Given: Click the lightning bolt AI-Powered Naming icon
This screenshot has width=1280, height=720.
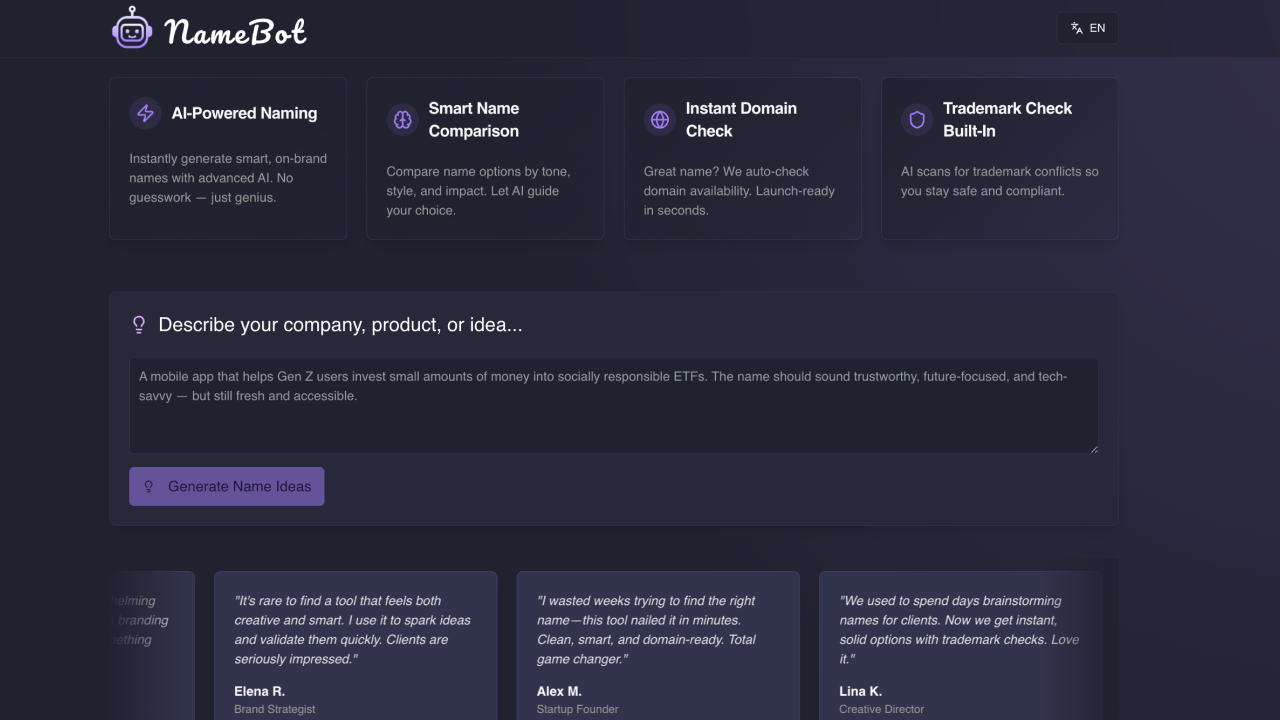Looking at the screenshot, I should 146,113.
